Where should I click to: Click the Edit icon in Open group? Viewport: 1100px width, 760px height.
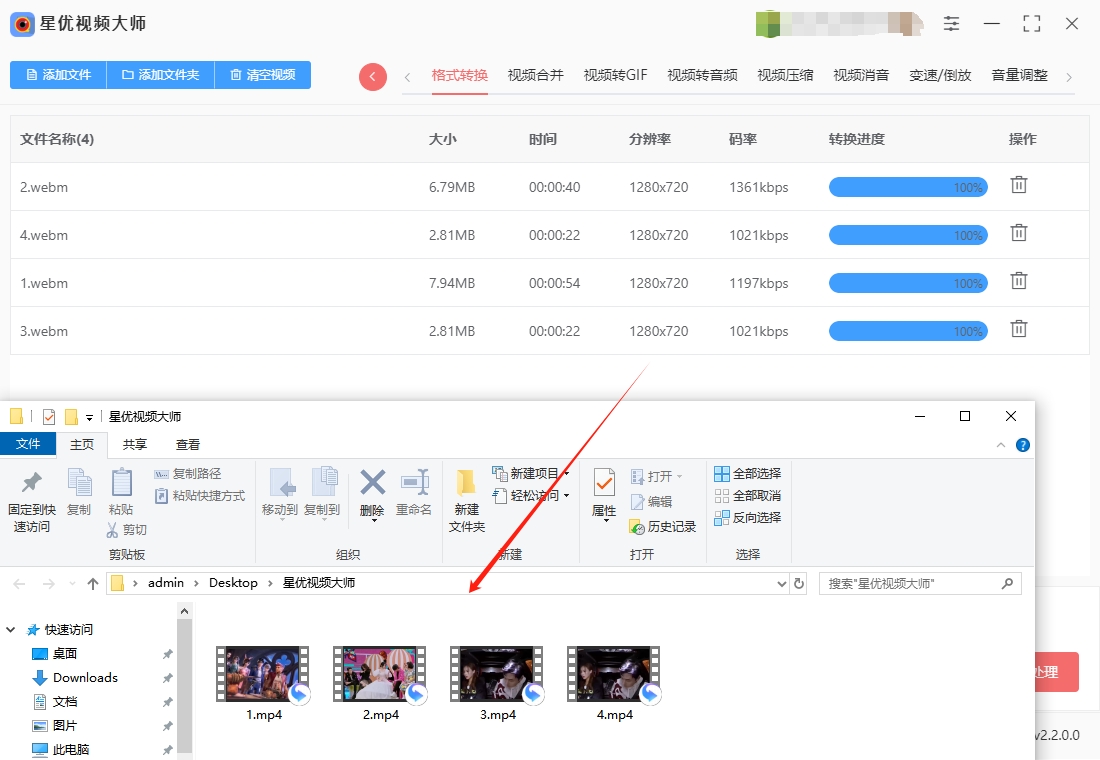click(x=638, y=502)
